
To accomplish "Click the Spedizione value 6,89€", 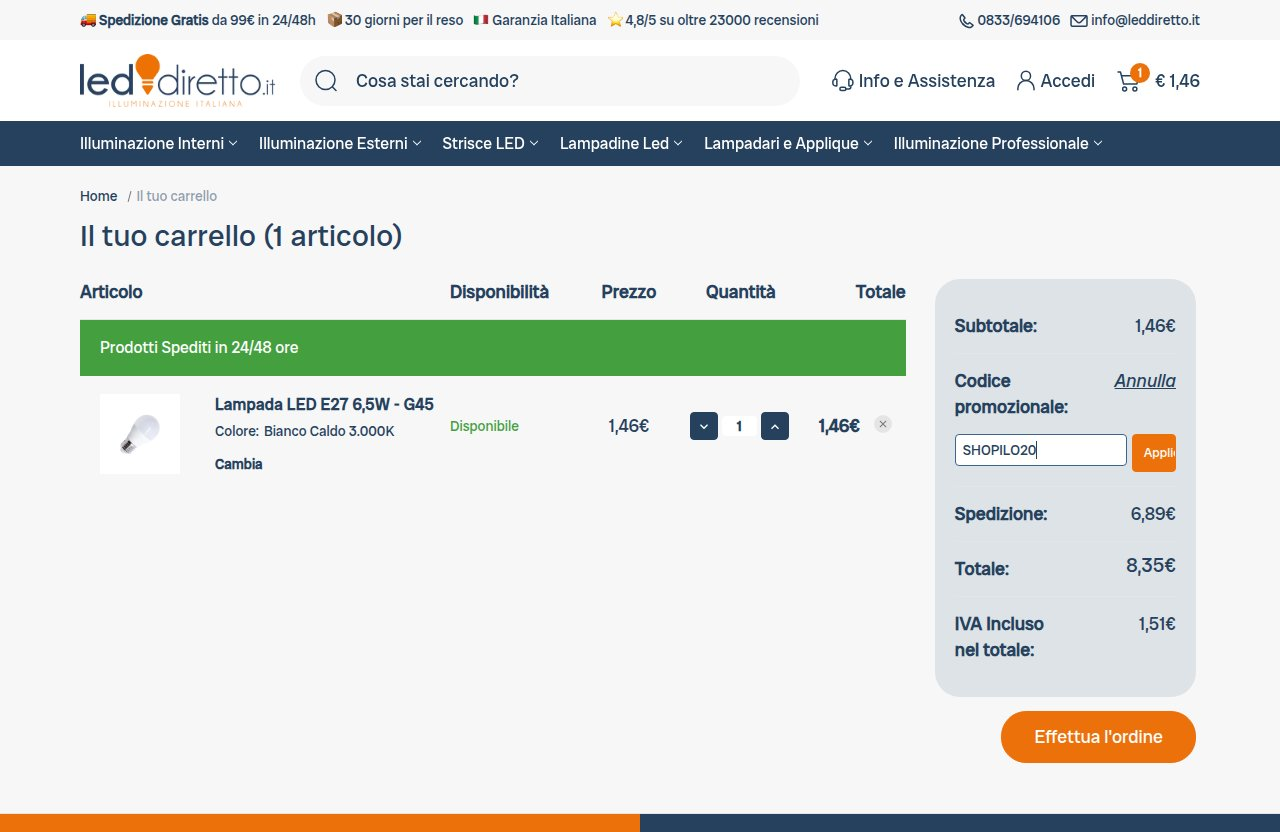I will coord(1153,514).
